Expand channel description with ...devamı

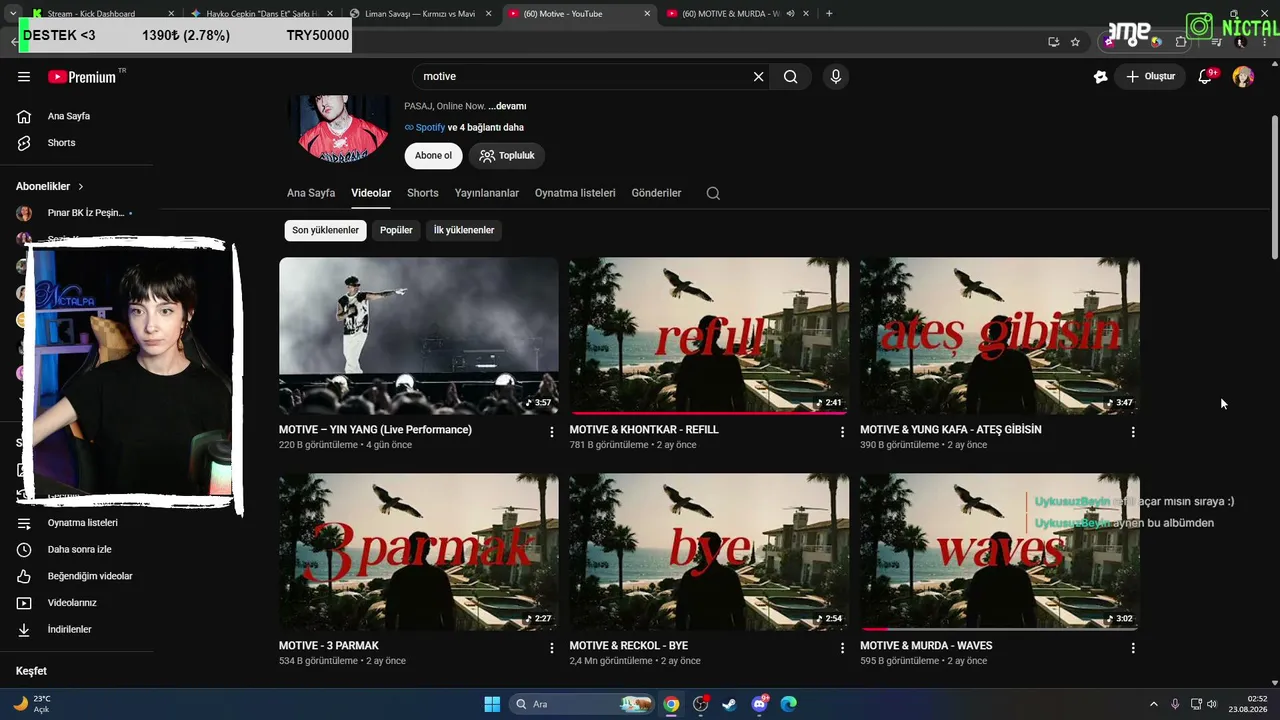tap(507, 106)
